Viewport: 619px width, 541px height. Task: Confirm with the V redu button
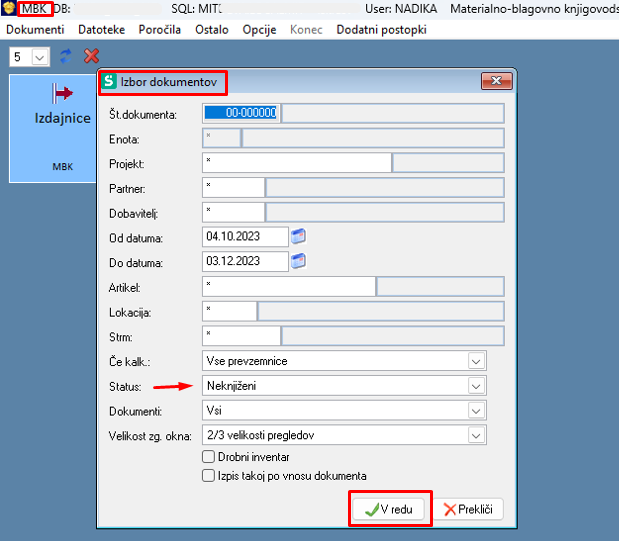click(389, 509)
